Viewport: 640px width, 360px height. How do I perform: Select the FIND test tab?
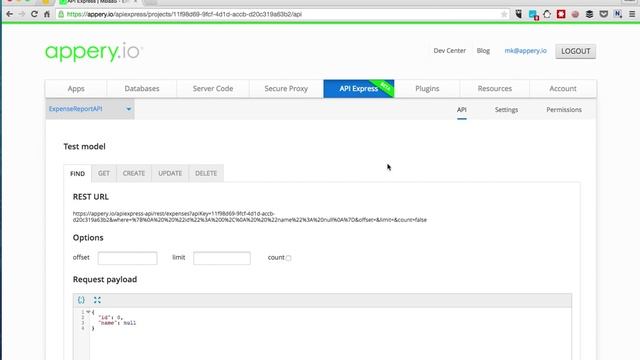[x=78, y=173]
